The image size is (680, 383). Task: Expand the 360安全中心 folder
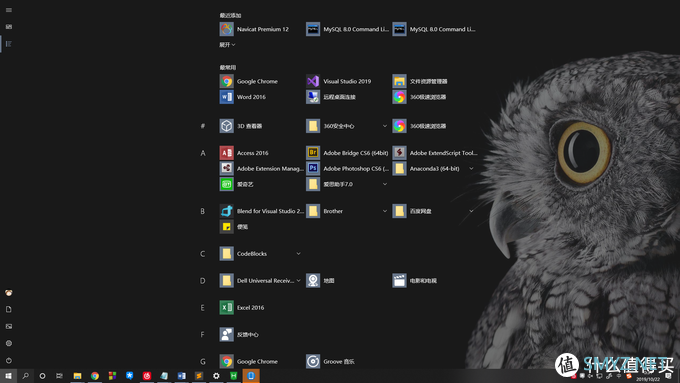[x=385, y=126]
